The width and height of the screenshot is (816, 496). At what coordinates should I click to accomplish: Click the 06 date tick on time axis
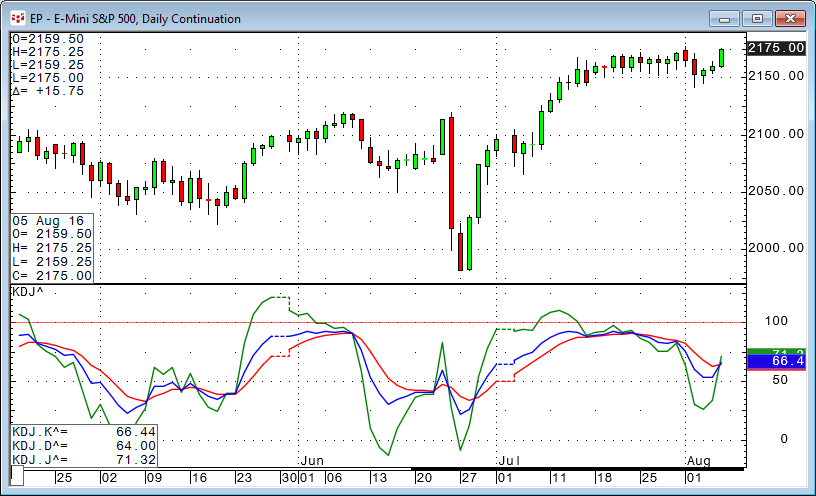pyautogui.click(x=334, y=478)
